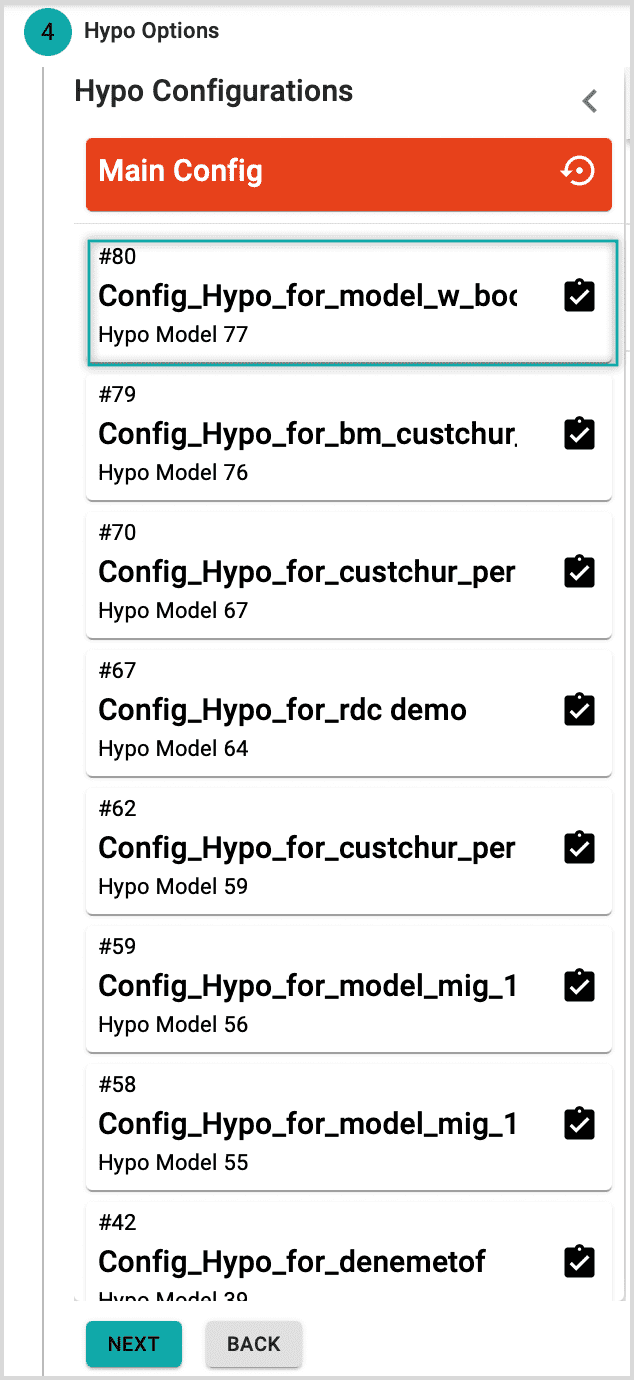Collapse the Hypo Configurations panel chevron
This screenshot has width=634, height=1380.
click(x=590, y=100)
